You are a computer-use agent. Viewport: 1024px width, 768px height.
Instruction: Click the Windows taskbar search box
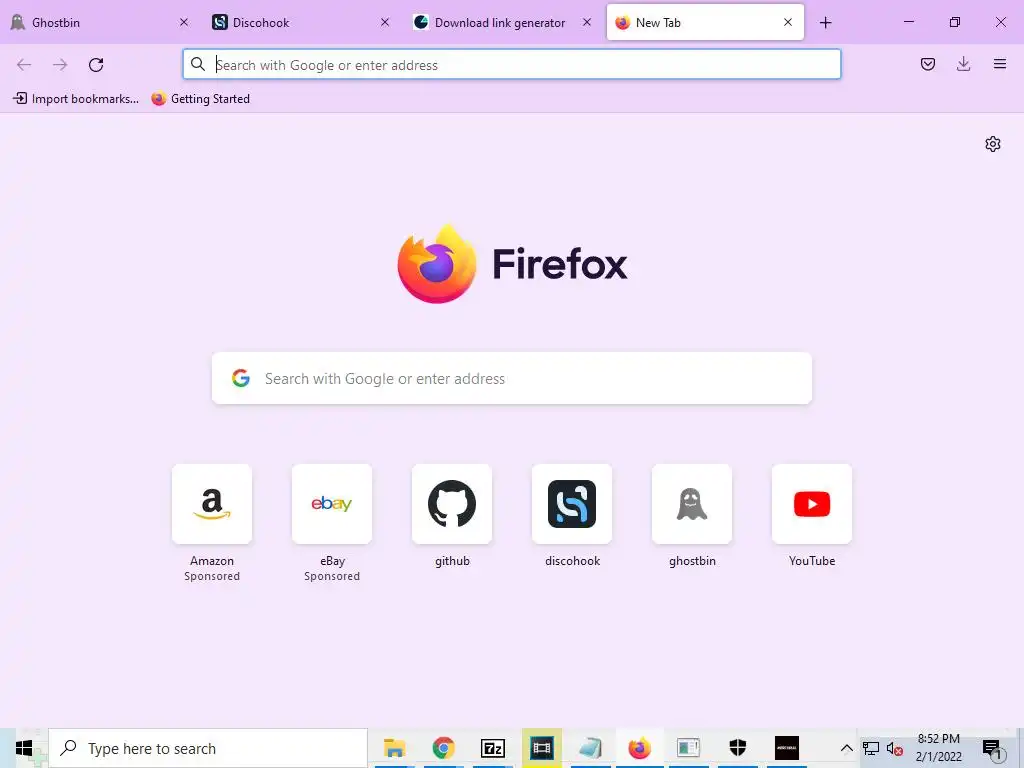(208, 748)
